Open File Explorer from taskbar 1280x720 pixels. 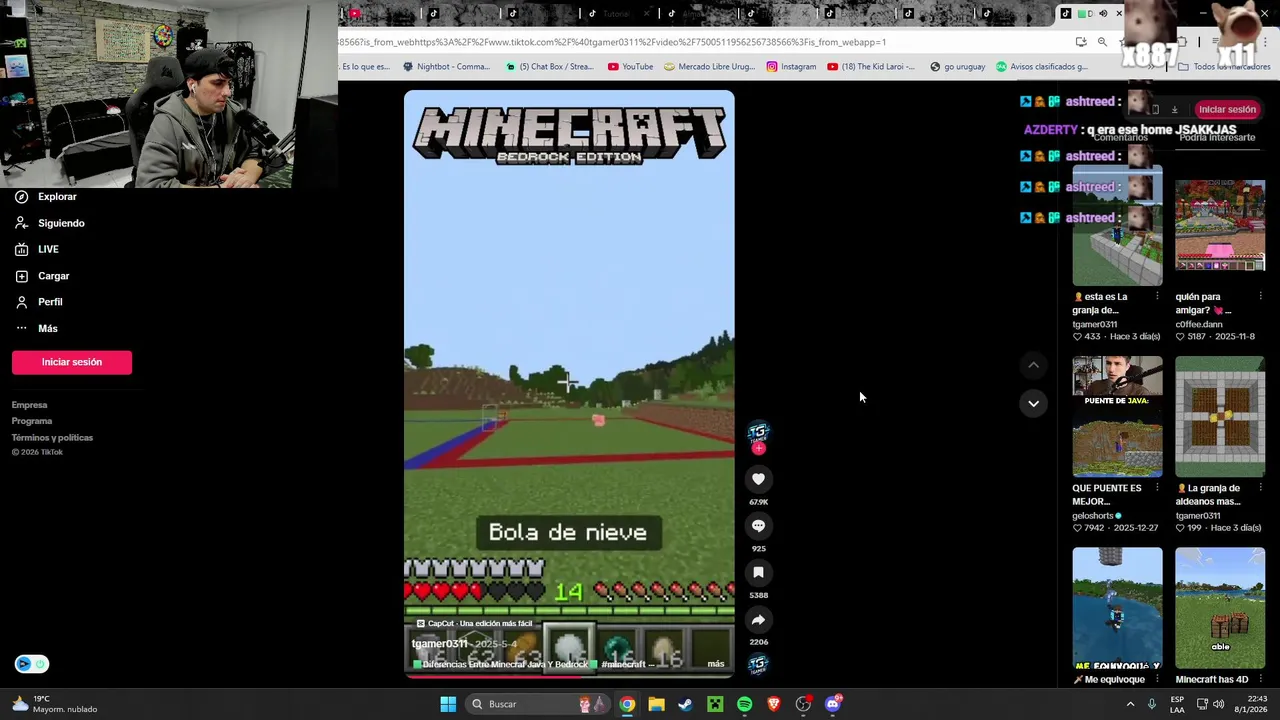[656, 704]
